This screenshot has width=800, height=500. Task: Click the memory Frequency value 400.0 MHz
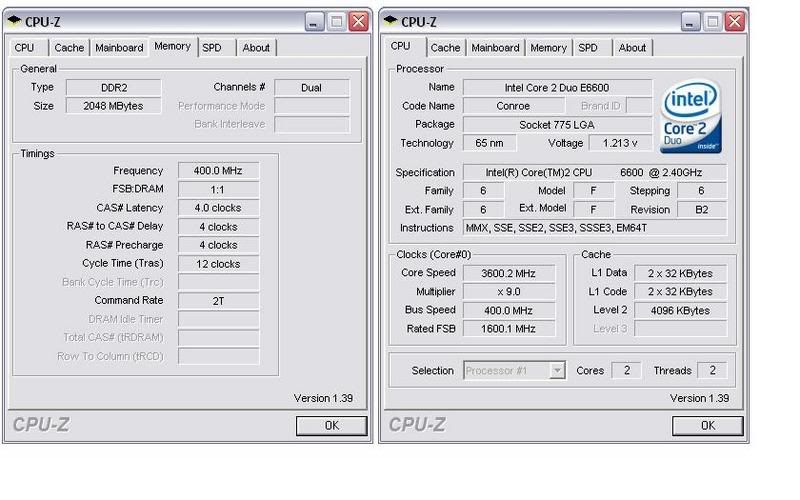pos(218,170)
